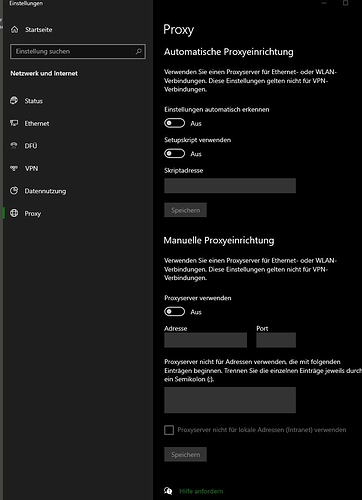Turn on Proxyserver verwenden switch
This screenshot has height=500, width=362.
point(174,311)
